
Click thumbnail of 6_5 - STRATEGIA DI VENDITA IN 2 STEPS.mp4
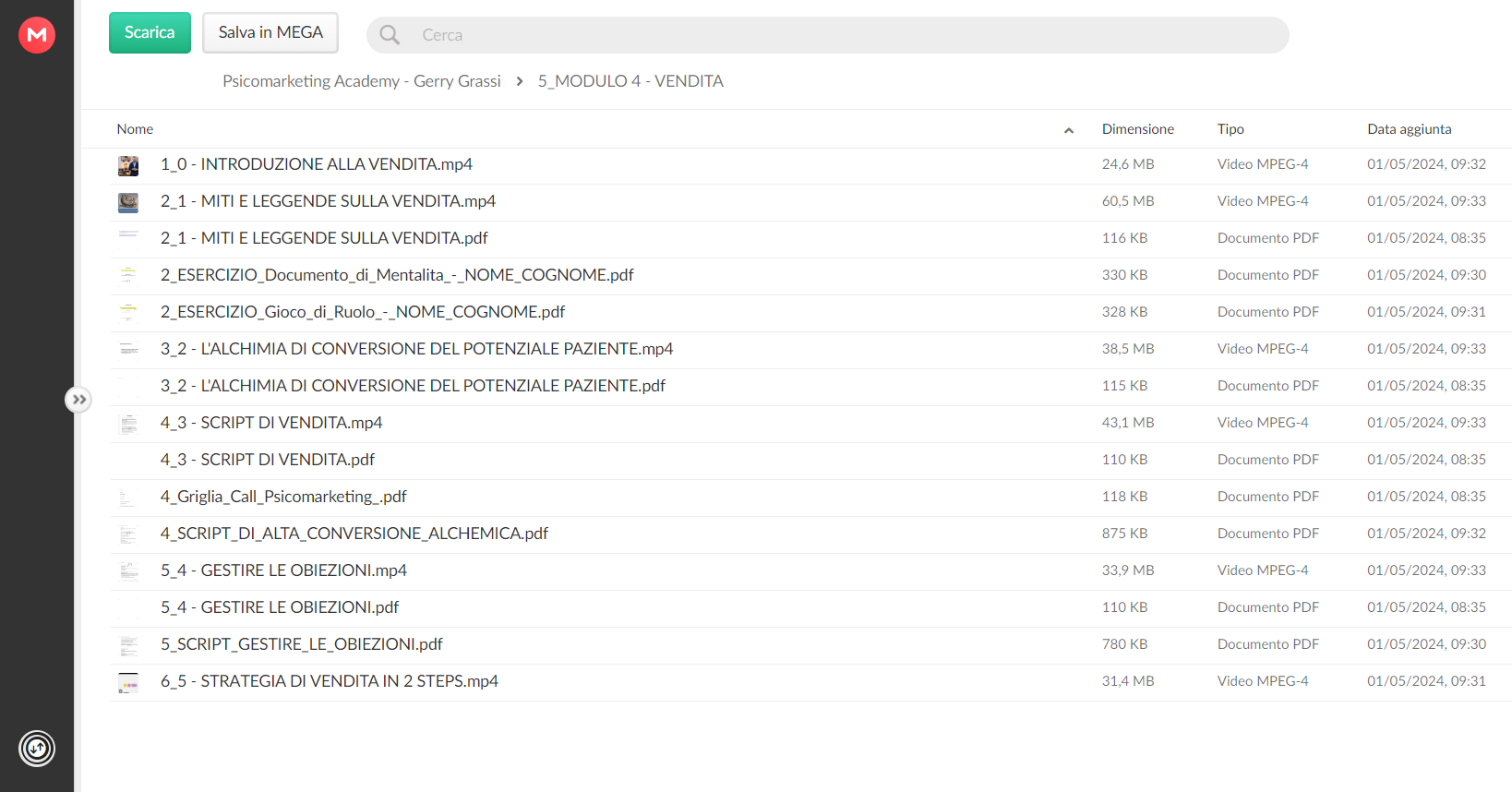click(x=128, y=683)
